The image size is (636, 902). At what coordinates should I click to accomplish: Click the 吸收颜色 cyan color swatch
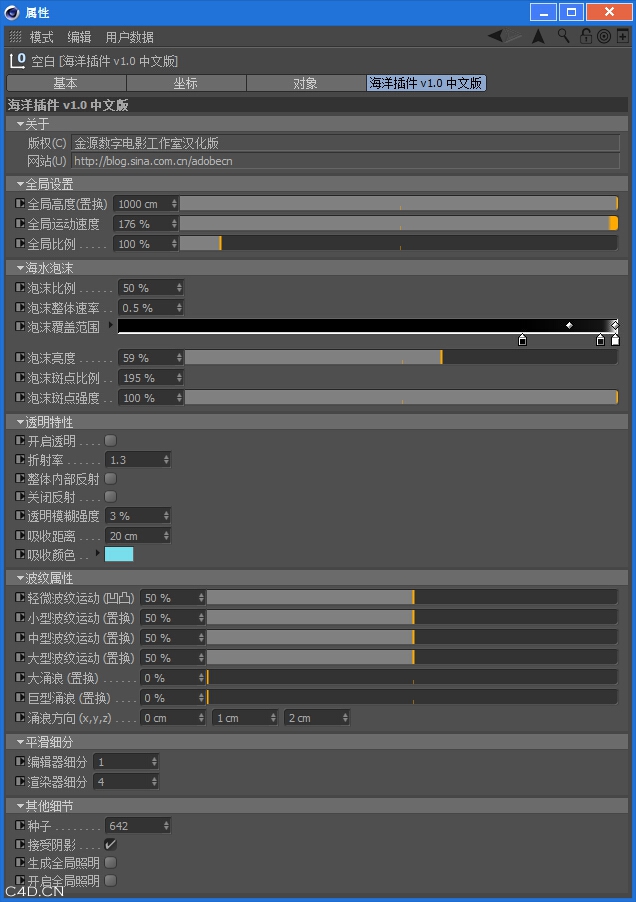(119, 554)
